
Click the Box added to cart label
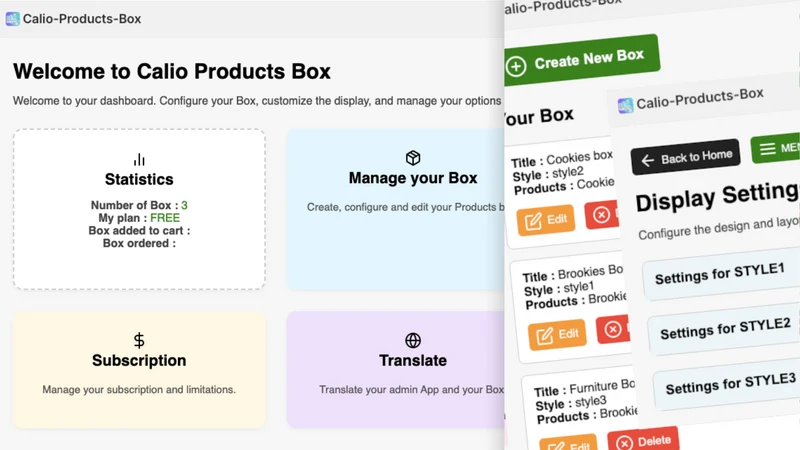pyautogui.click(x=139, y=231)
